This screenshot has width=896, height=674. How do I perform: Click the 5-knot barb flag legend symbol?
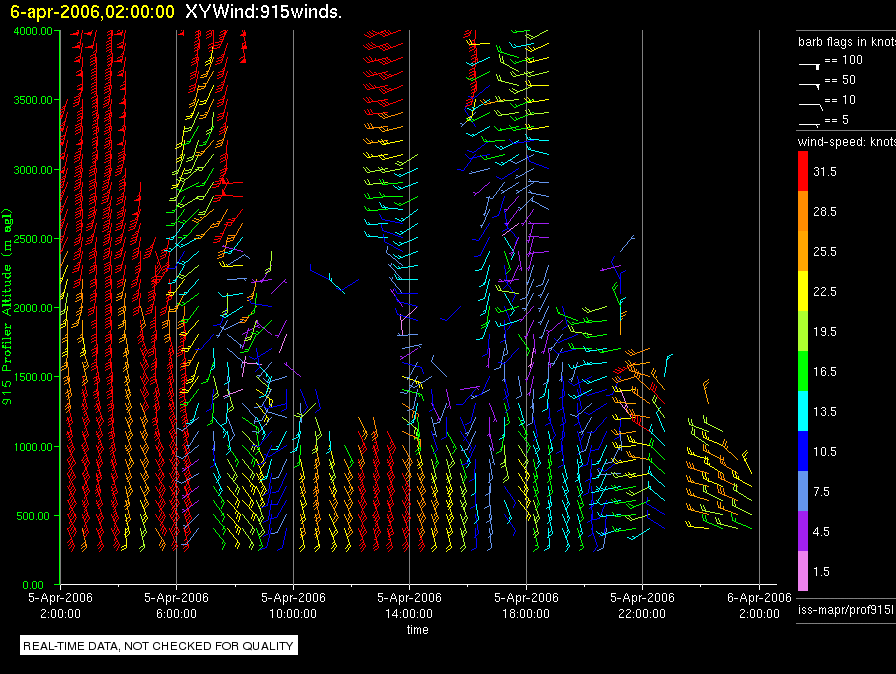pos(810,122)
